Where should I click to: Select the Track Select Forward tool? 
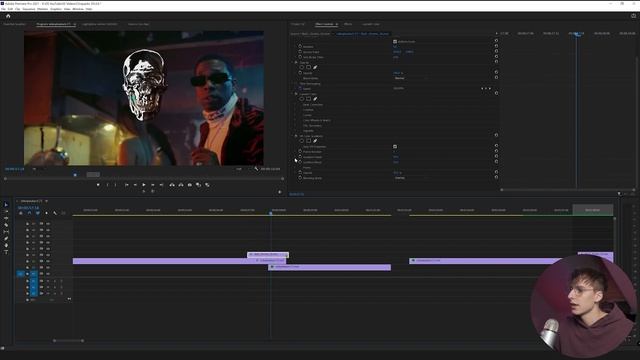(x=6, y=211)
